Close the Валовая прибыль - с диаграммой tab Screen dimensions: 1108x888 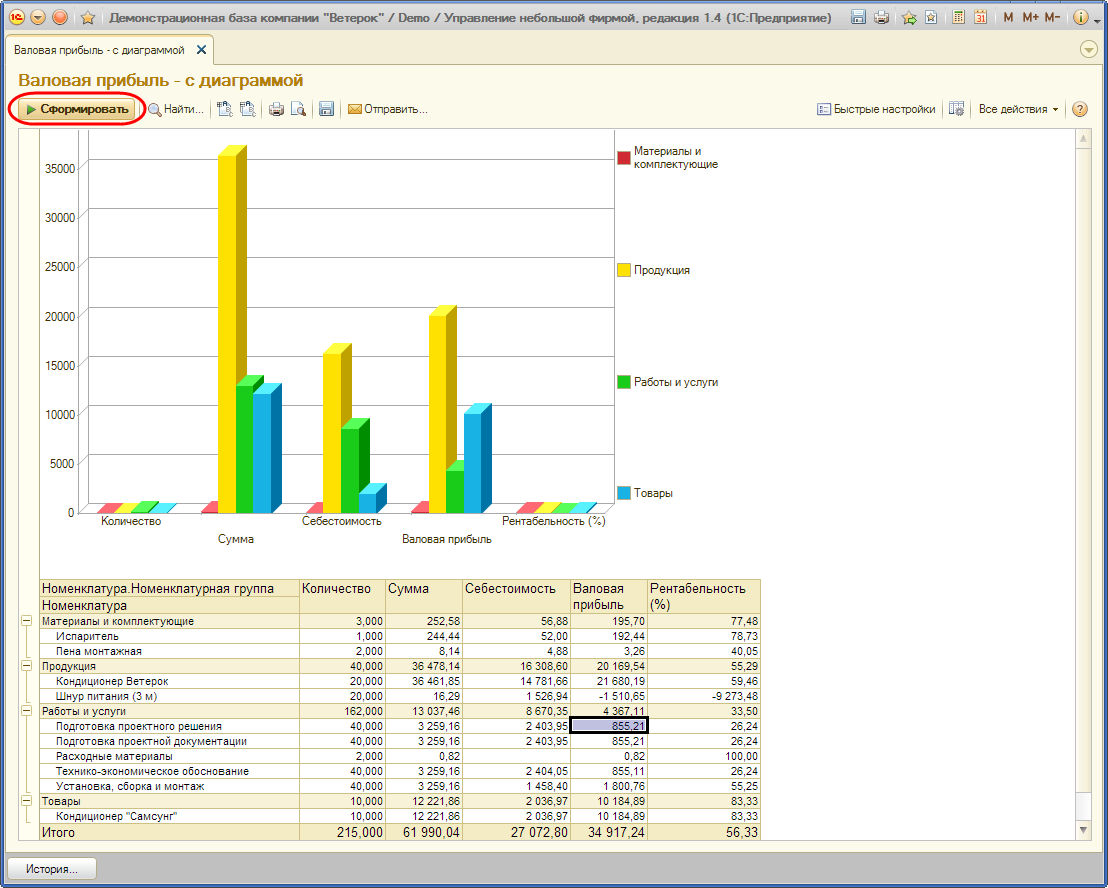click(201, 49)
